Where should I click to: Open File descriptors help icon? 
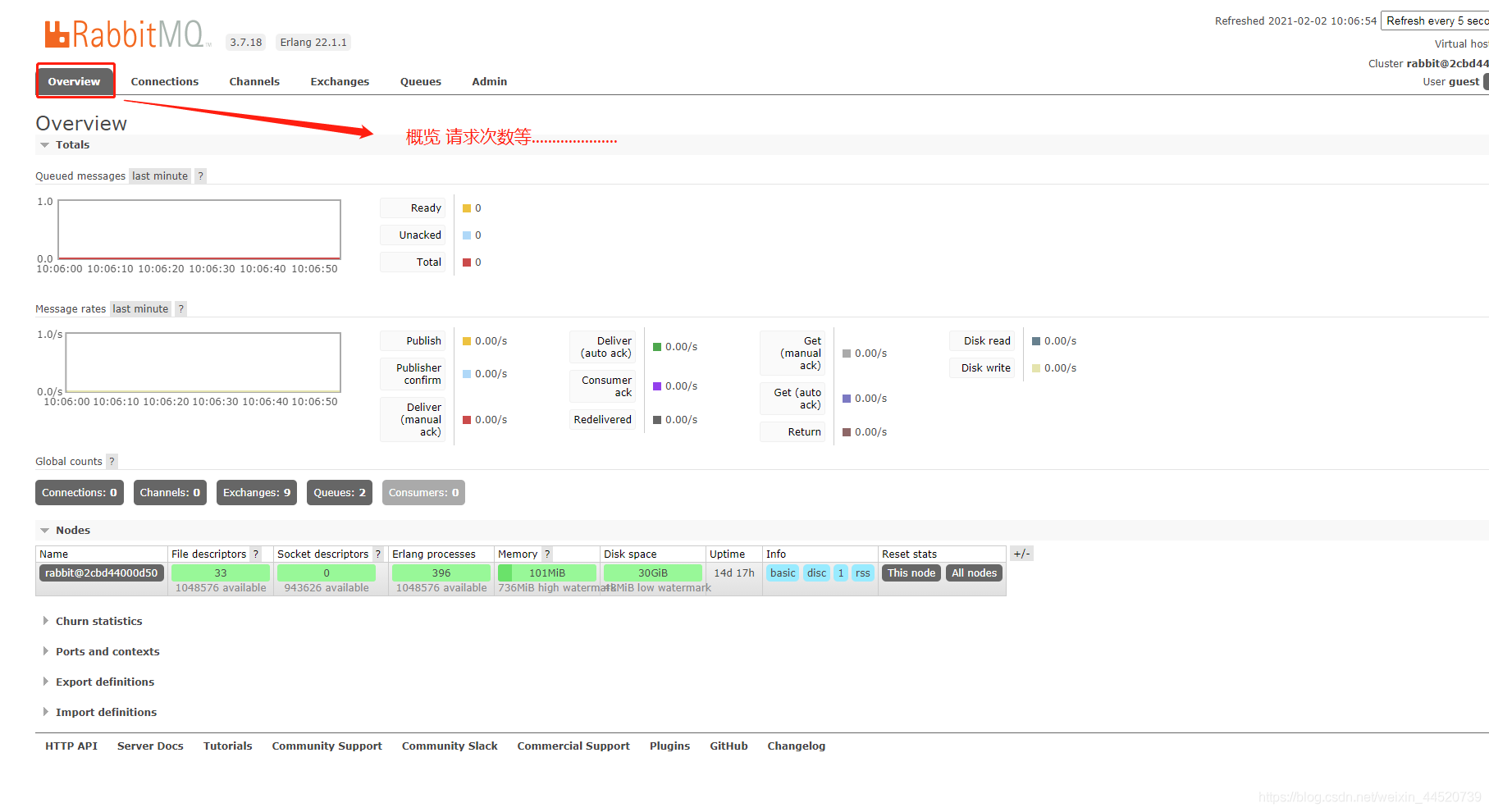pyautogui.click(x=256, y=554)
